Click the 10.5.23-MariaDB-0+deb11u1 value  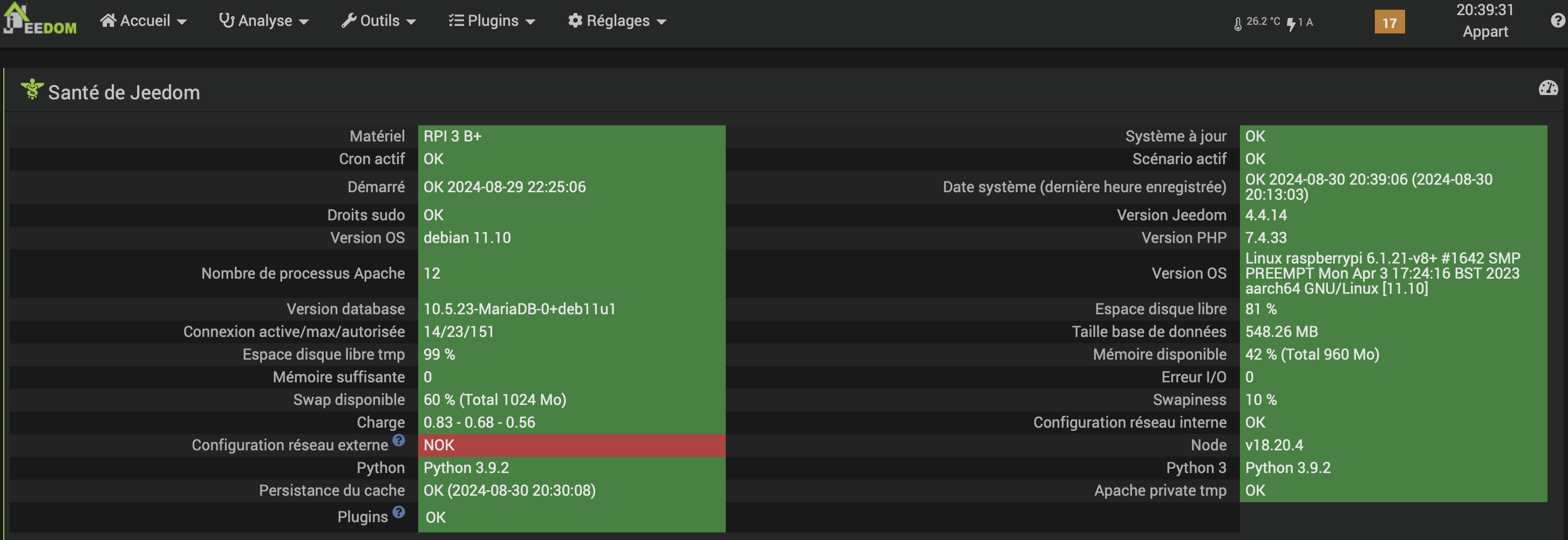click(x=519, y=309)
